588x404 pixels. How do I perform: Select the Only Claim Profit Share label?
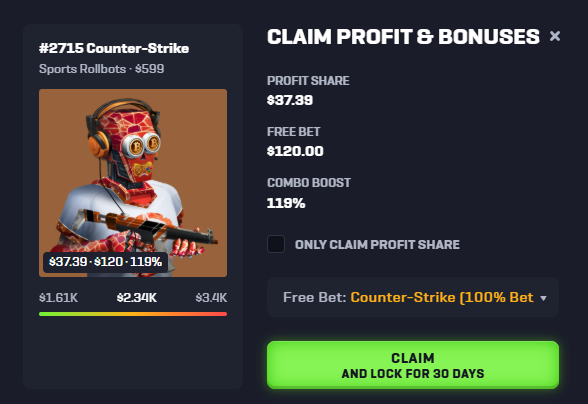[377, 245]
